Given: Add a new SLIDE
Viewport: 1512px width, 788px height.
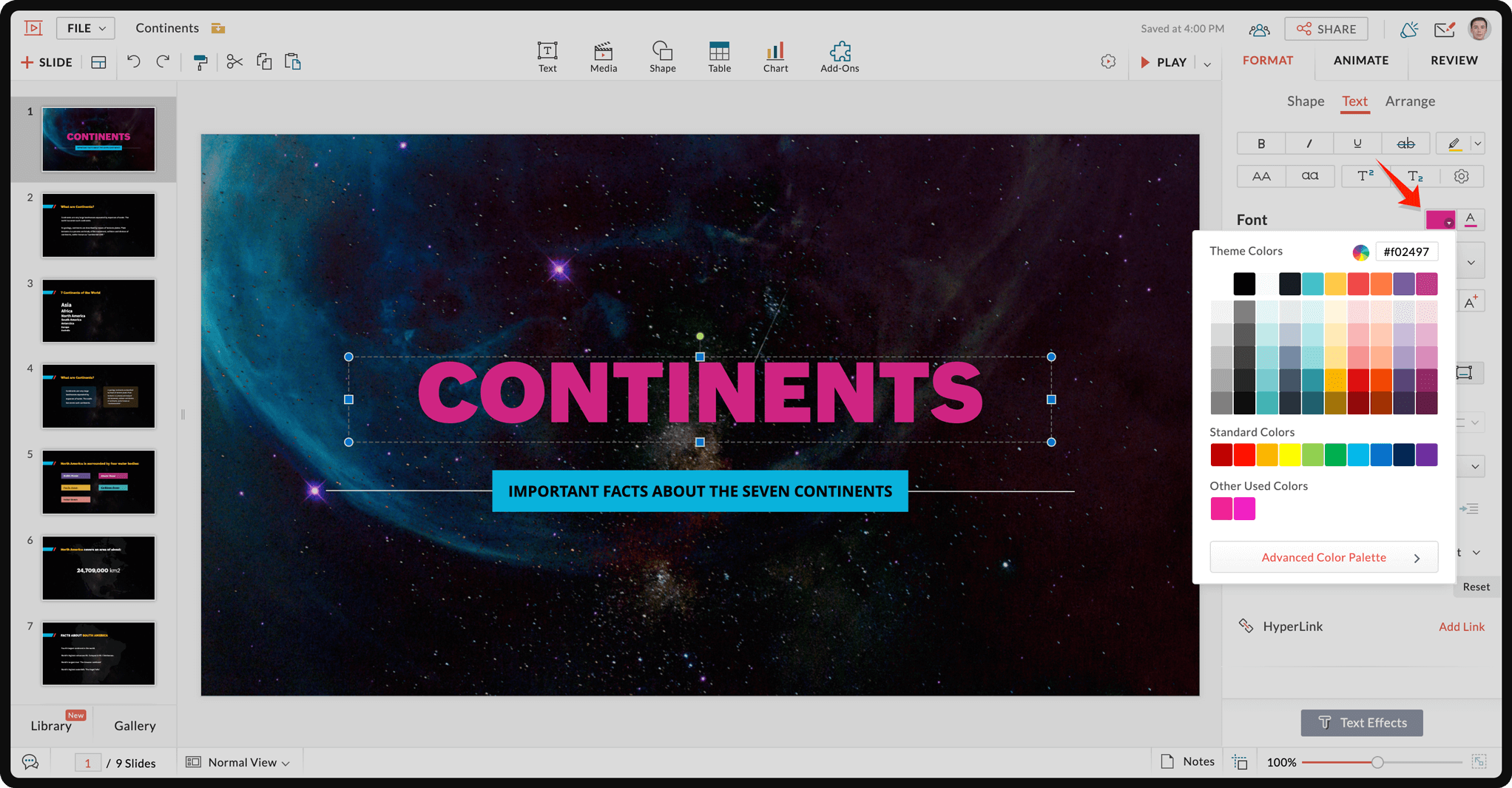Looking at the screenshot, I should (x=47, y=62).
